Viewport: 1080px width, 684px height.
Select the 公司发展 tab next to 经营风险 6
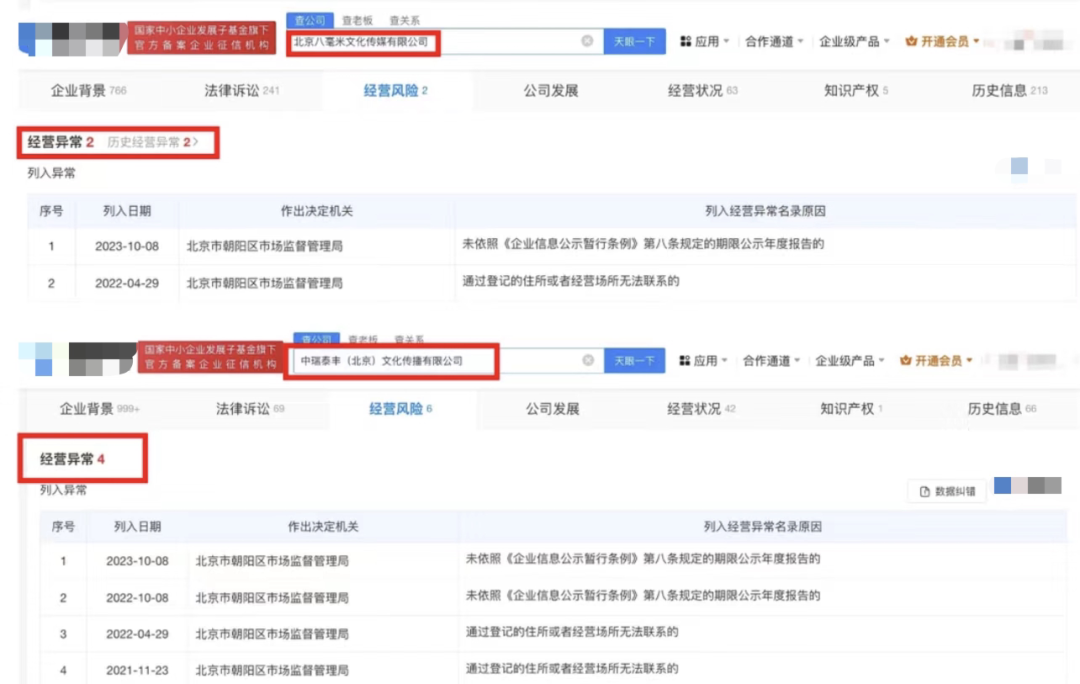552,409
